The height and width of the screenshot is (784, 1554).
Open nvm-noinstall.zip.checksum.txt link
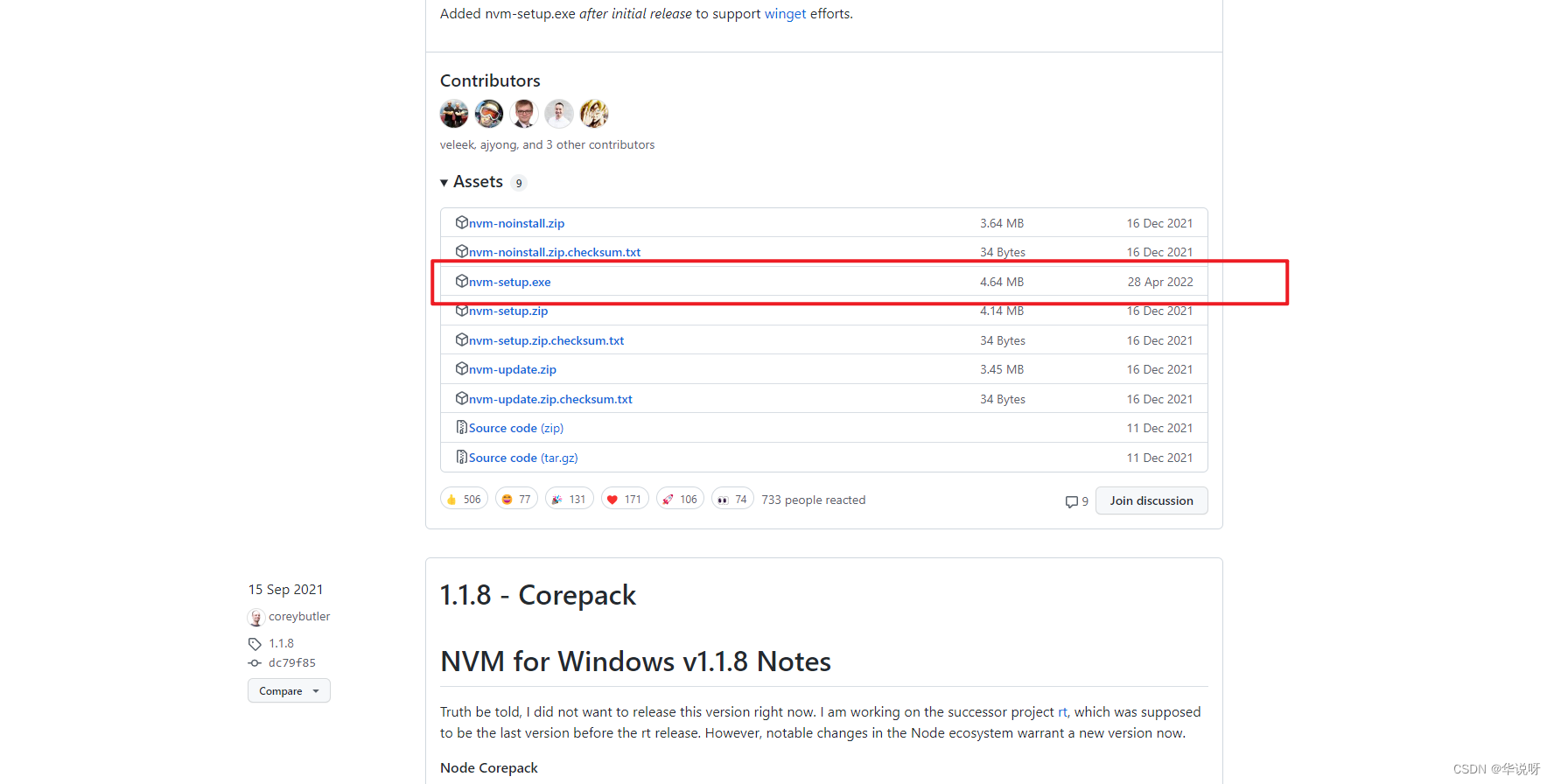click(555, 252)
